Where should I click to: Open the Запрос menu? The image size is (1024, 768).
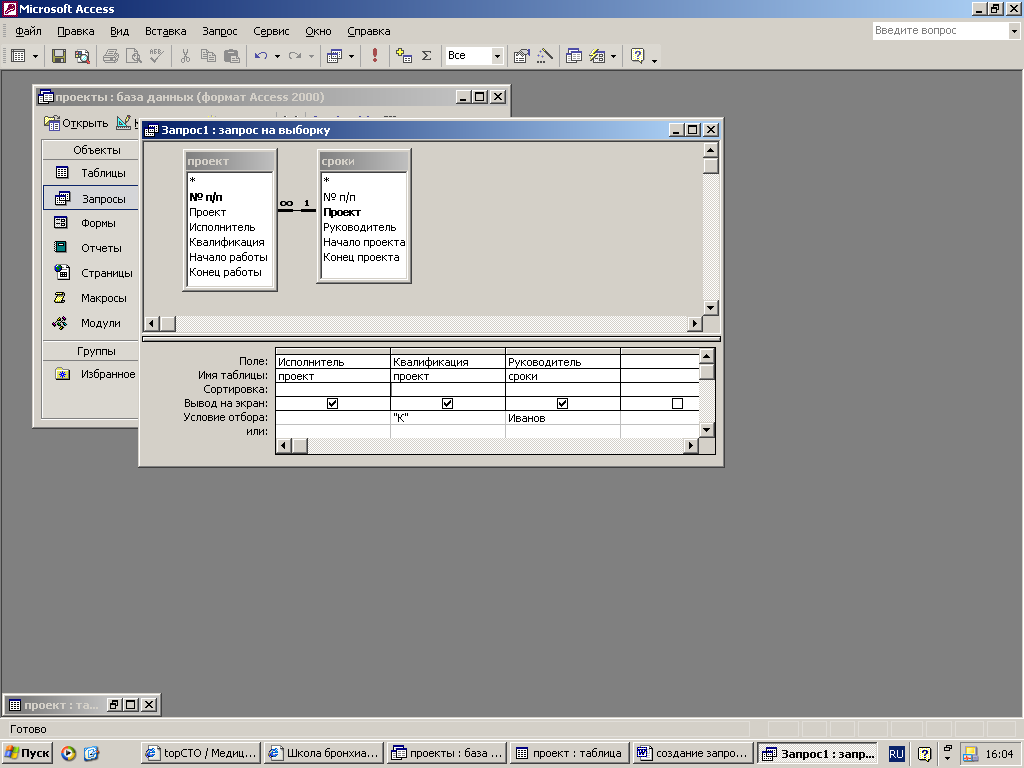pos(219,31)
